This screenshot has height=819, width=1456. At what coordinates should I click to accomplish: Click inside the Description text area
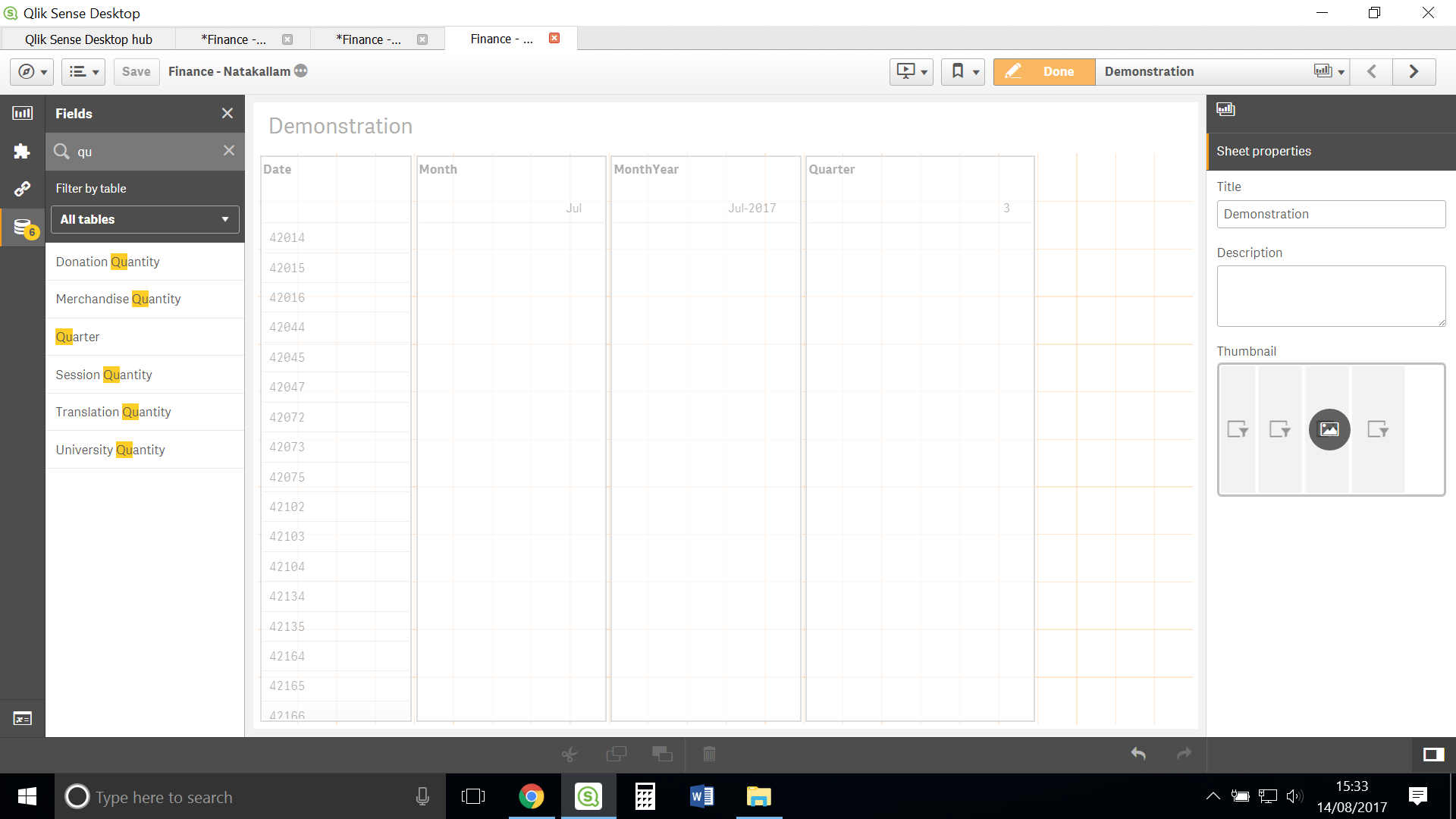tap(1331, 296)
